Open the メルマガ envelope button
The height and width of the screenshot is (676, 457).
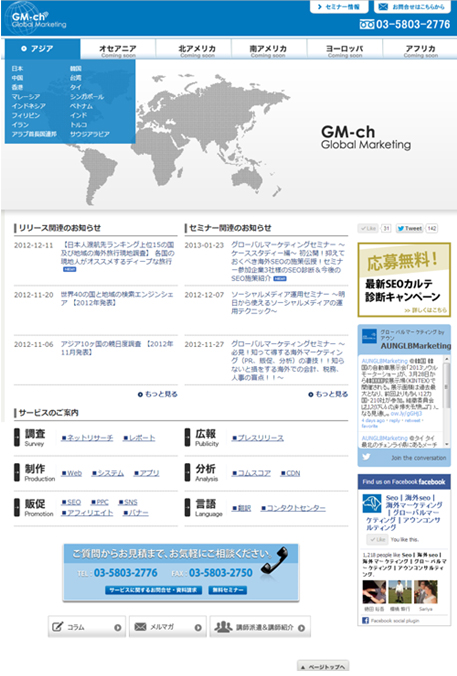168,627
